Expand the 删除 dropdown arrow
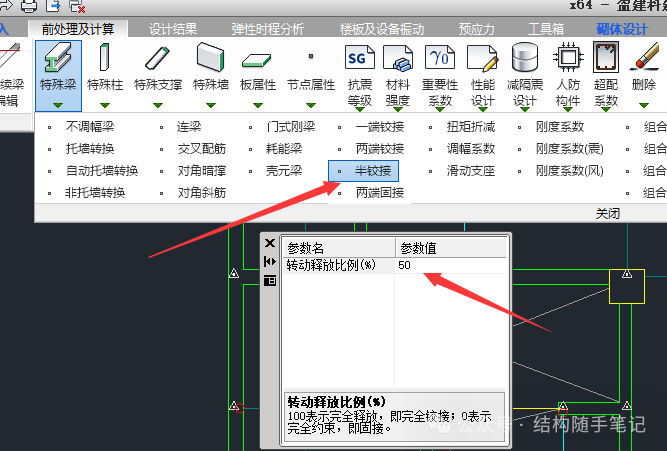Image resolution: width=667 pixels, height=451 pixels. (x=644, y=105)
